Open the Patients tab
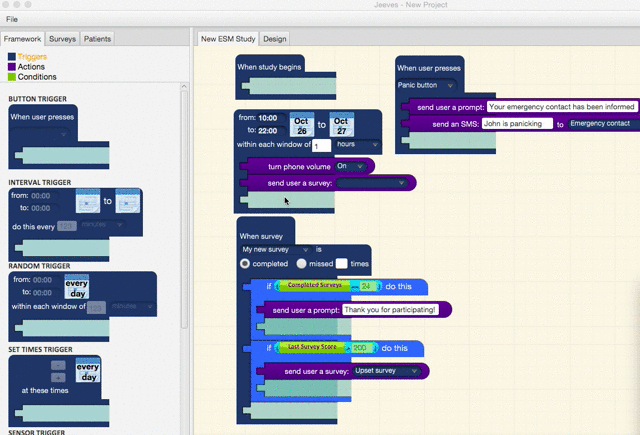The width and height of the screenshot is (640, 435). click(x=97, y=39)
